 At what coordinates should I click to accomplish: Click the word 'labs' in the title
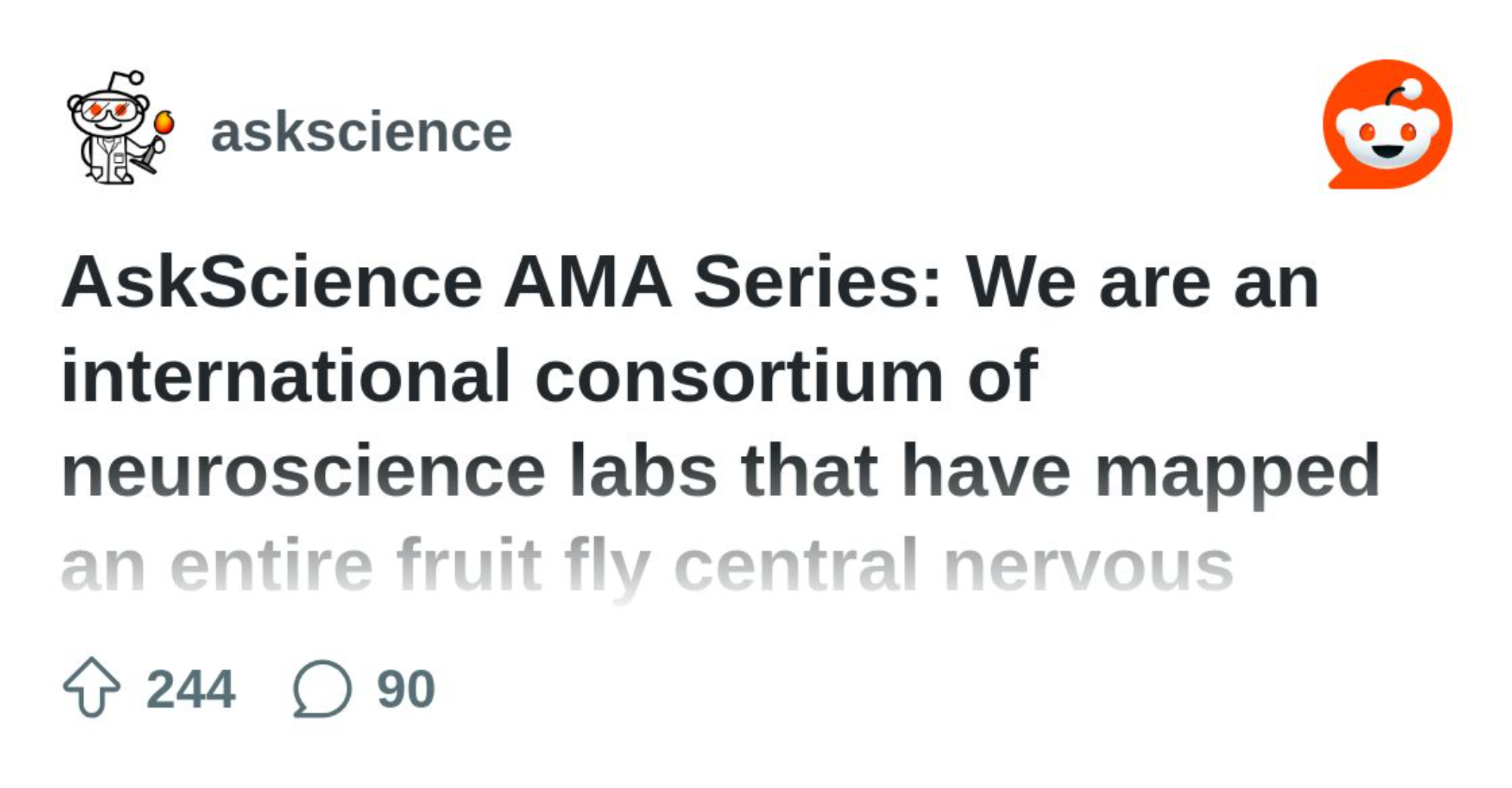click(643, 471)
